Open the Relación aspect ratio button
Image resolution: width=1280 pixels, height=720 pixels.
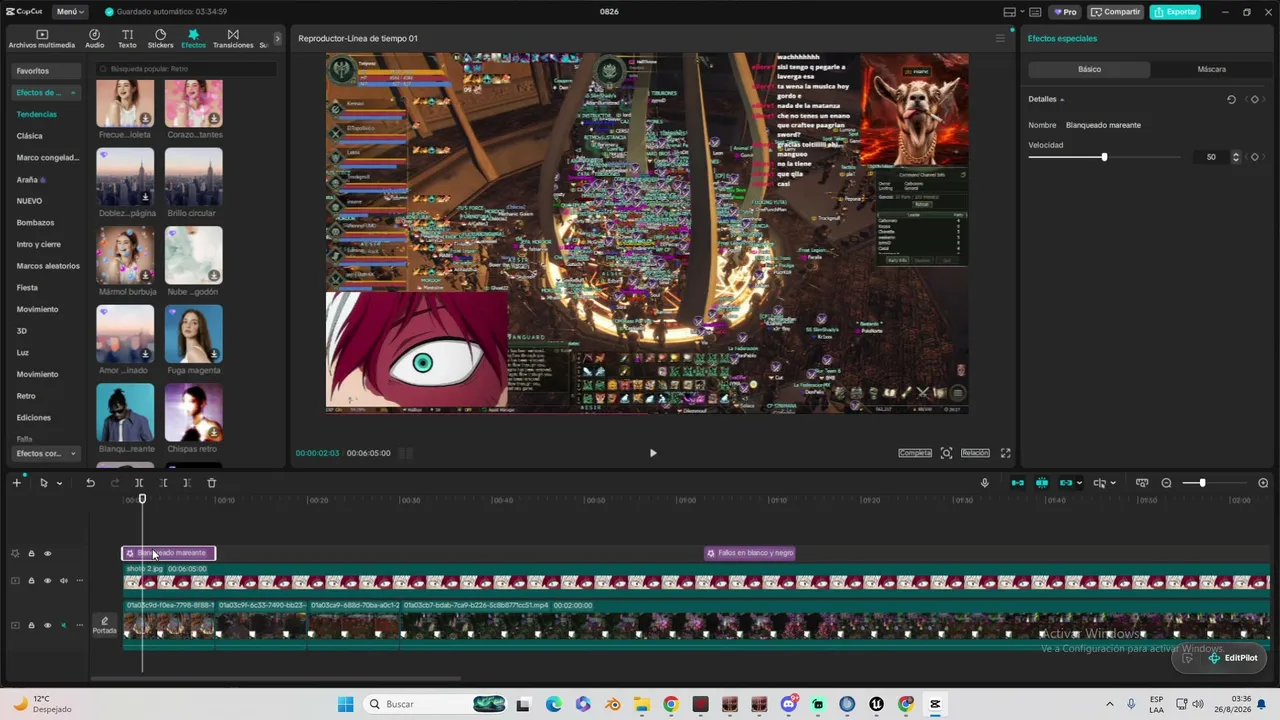[x=975, y=453]
